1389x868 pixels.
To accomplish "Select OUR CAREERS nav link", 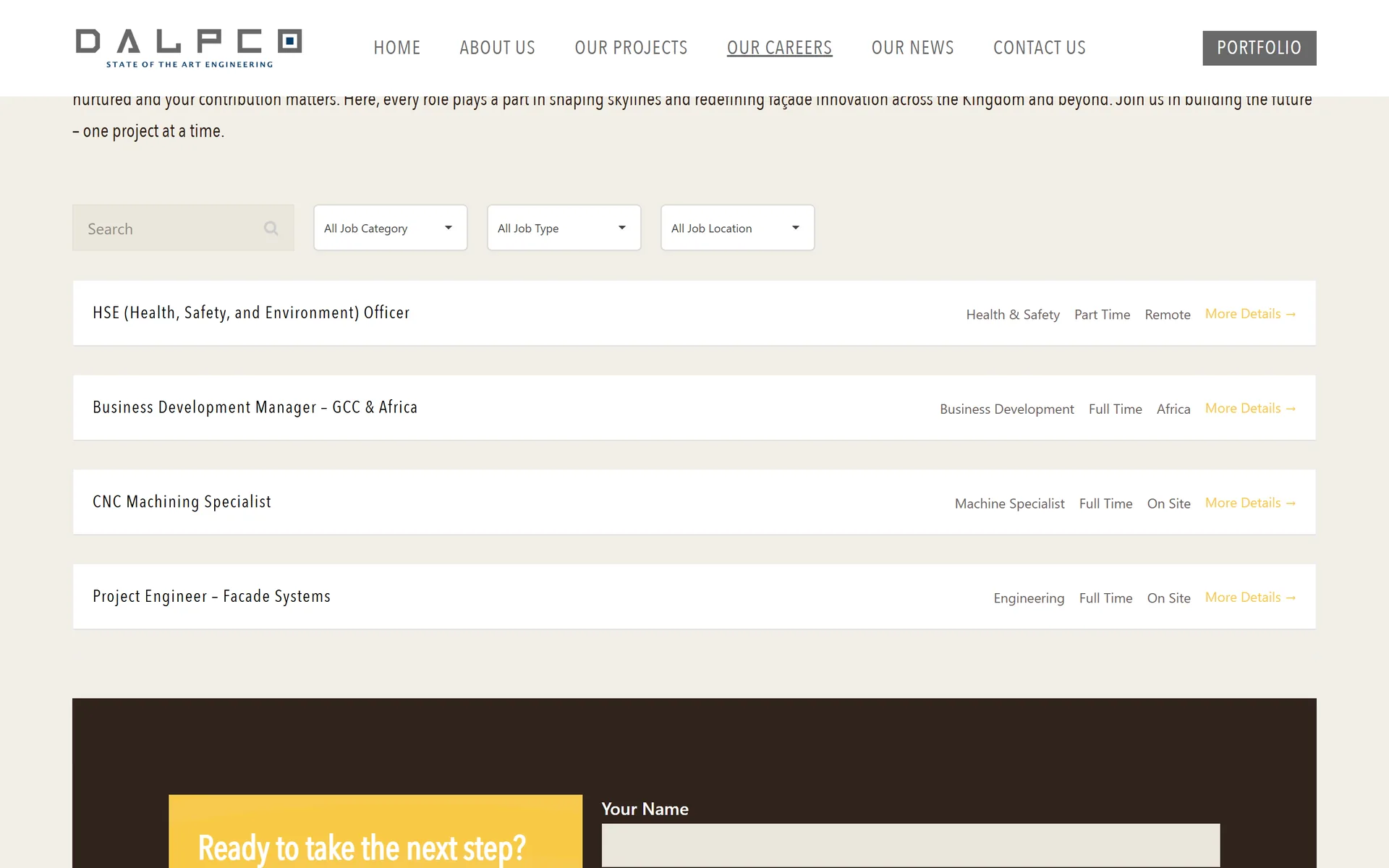I will tap(780, 48).
